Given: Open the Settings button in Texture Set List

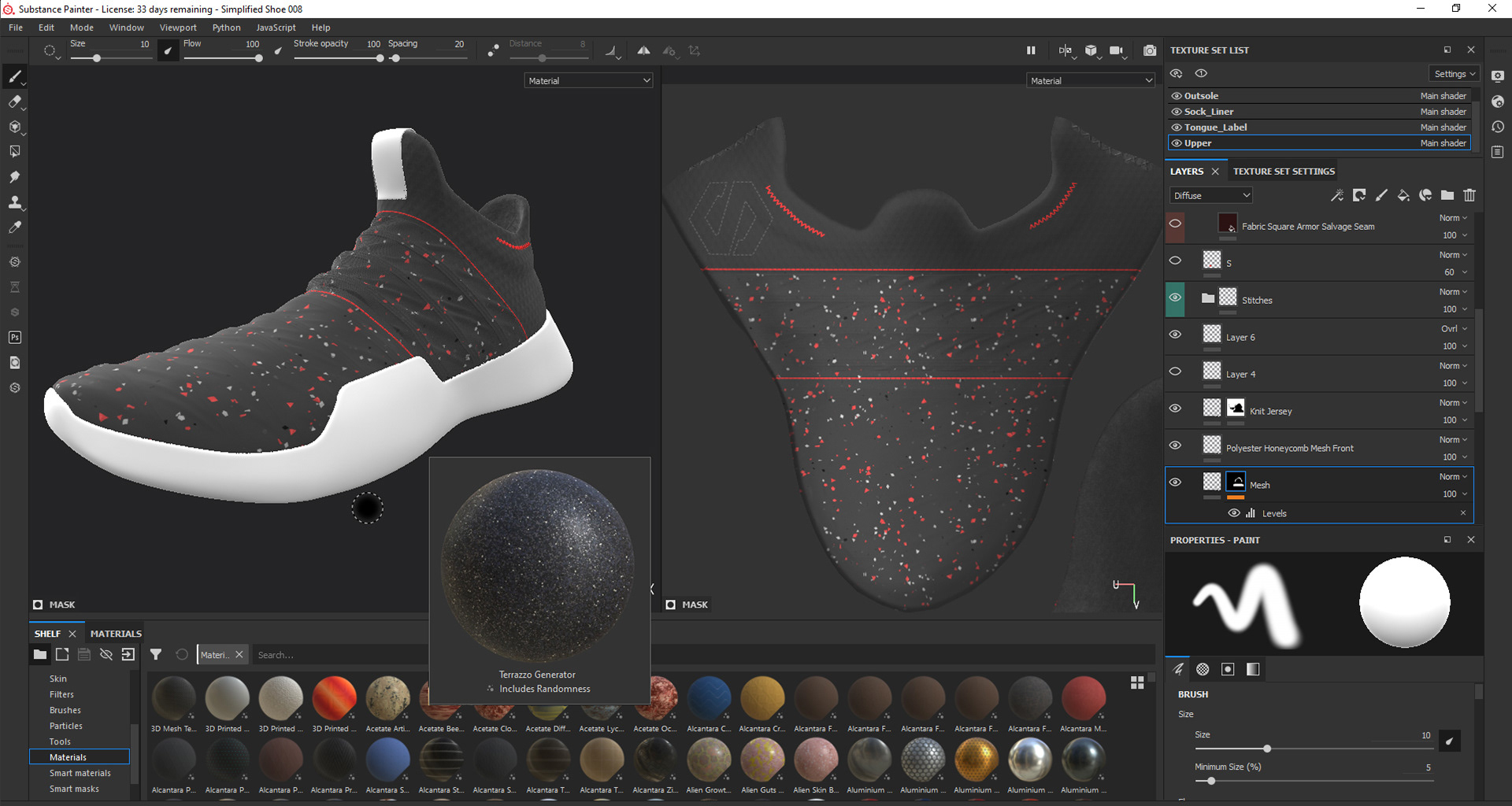Looking at the screenshot, I should (x=1453, y=73).
